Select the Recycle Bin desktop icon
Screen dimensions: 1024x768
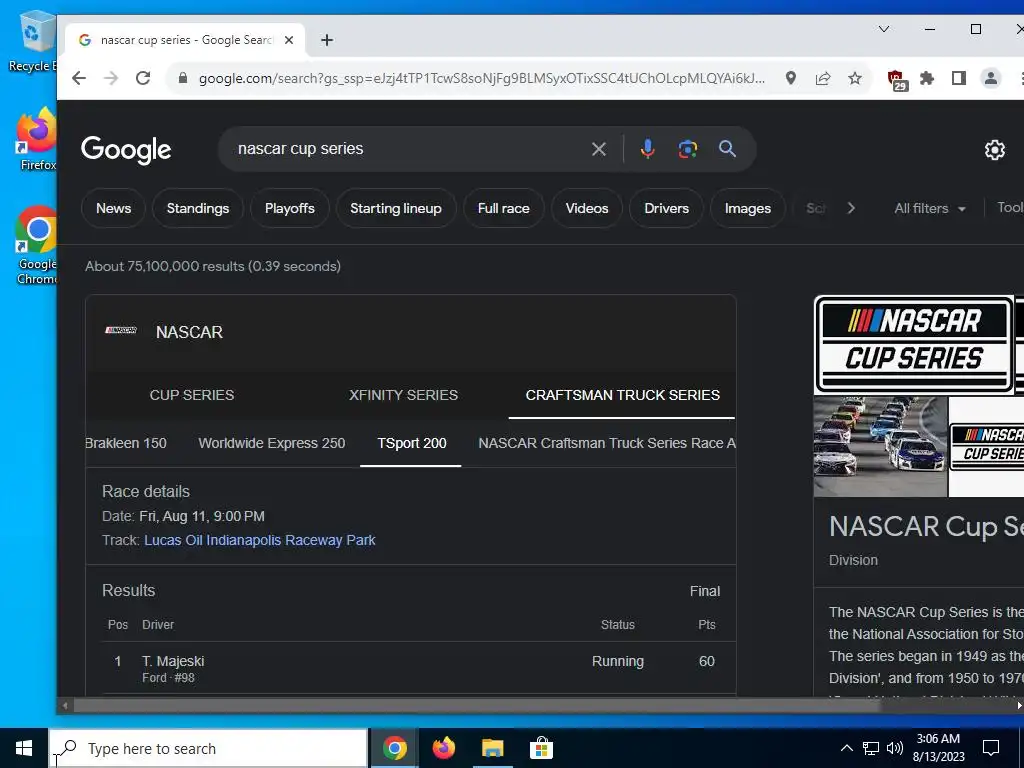coord(33,42)
